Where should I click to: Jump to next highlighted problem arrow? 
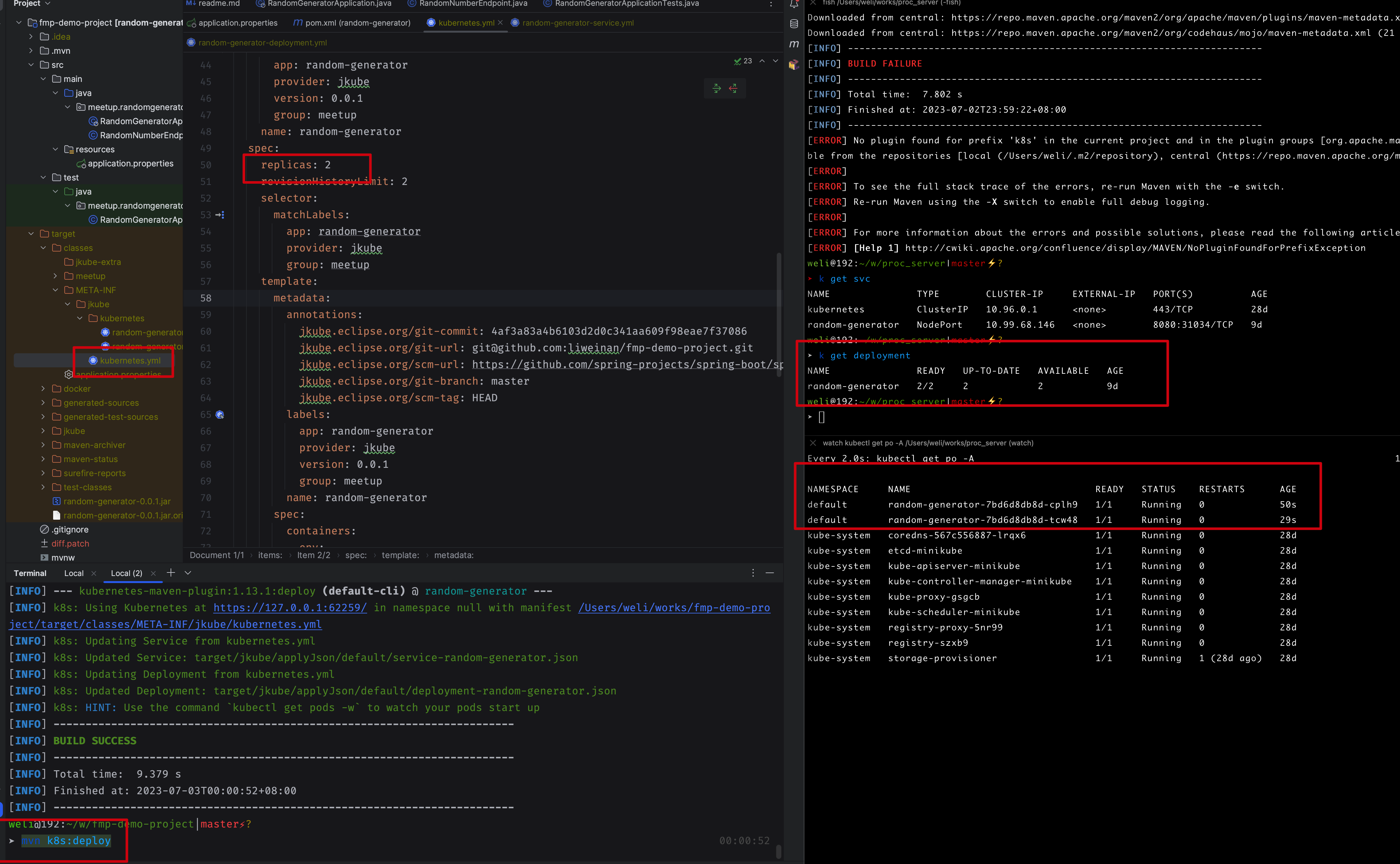776,60
